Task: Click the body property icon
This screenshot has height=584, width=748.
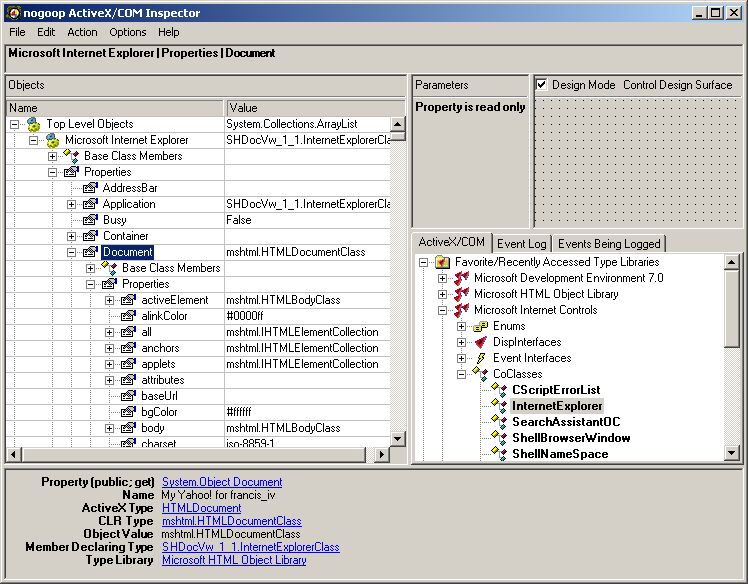Action: tap(128, 428)
